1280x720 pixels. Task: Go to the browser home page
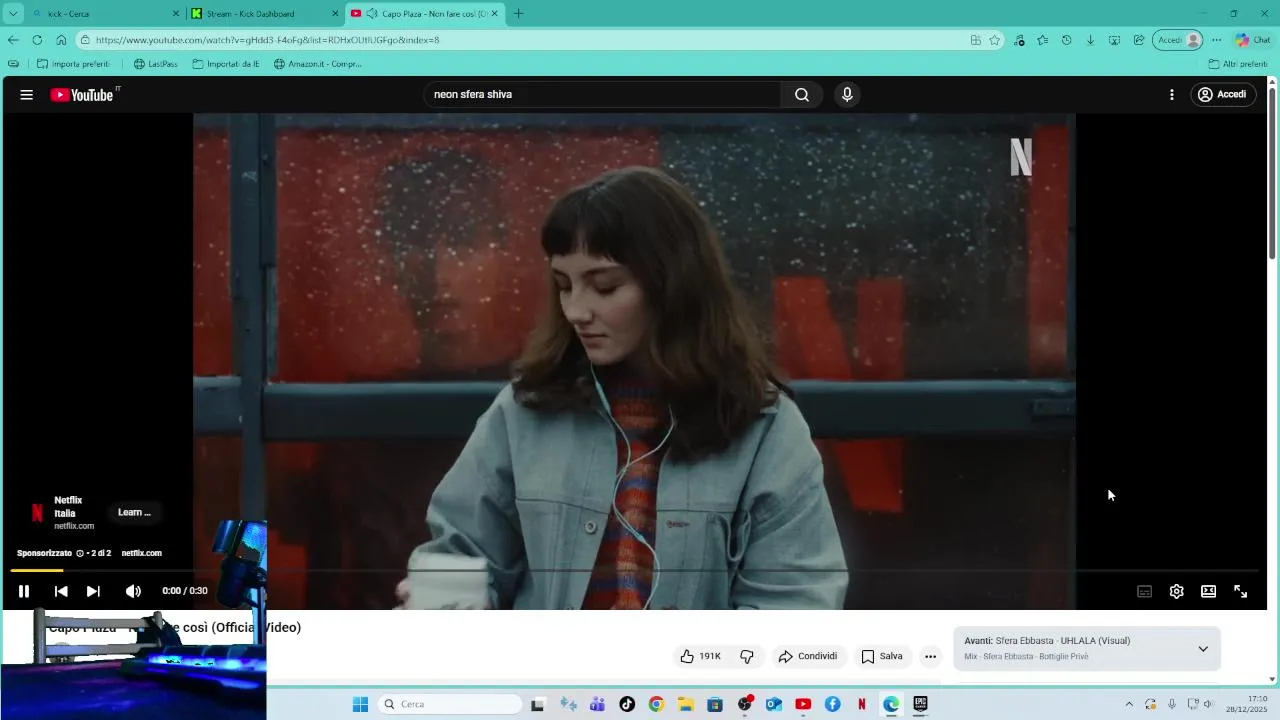click(x=61, y=40)
